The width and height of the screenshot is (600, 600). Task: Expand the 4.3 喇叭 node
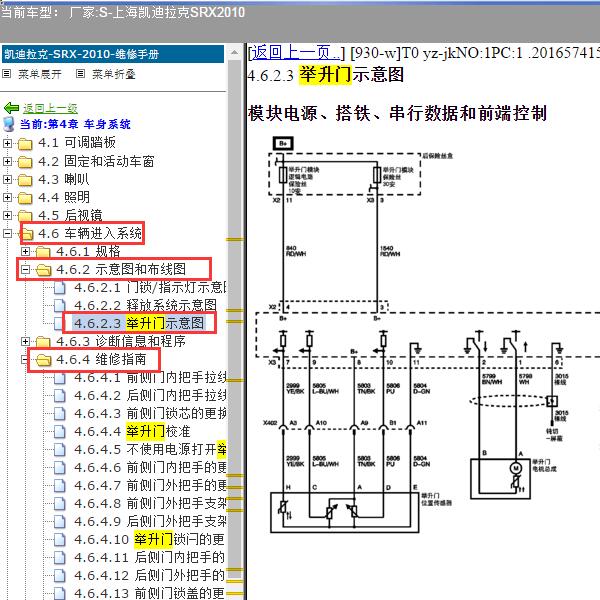pos(7,179)
